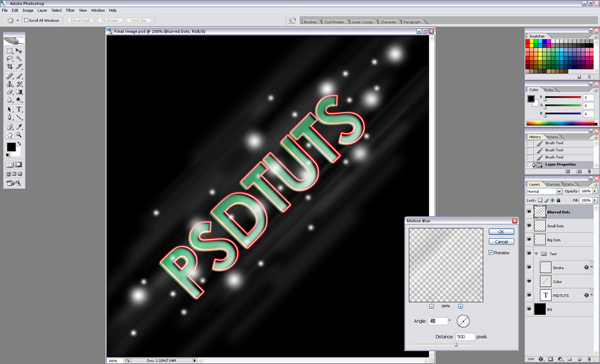Swap foreground and background colors
Screen dimensions: 600x364
[x=19, y=144]
